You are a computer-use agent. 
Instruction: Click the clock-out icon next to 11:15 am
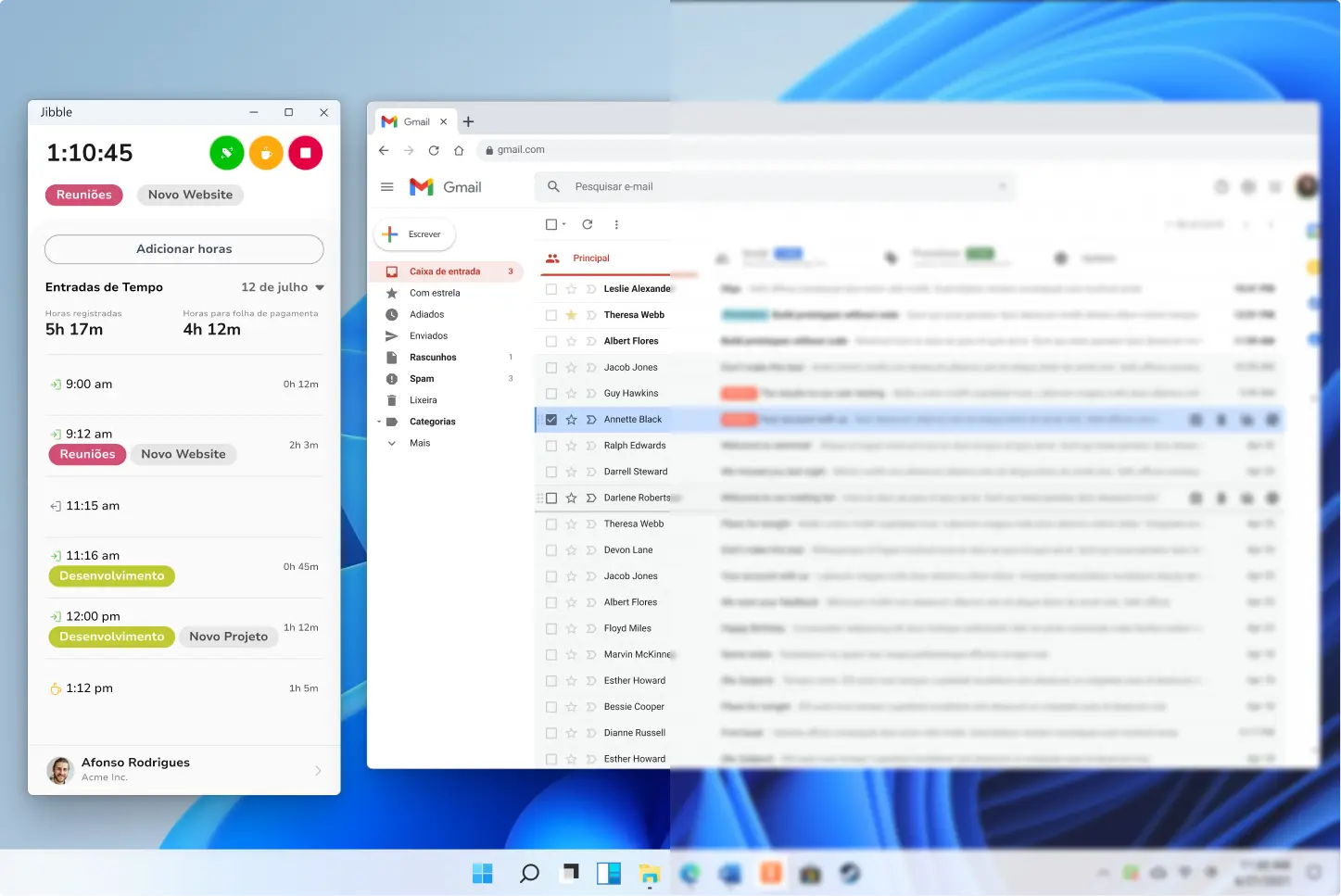(x=56, y=506)
